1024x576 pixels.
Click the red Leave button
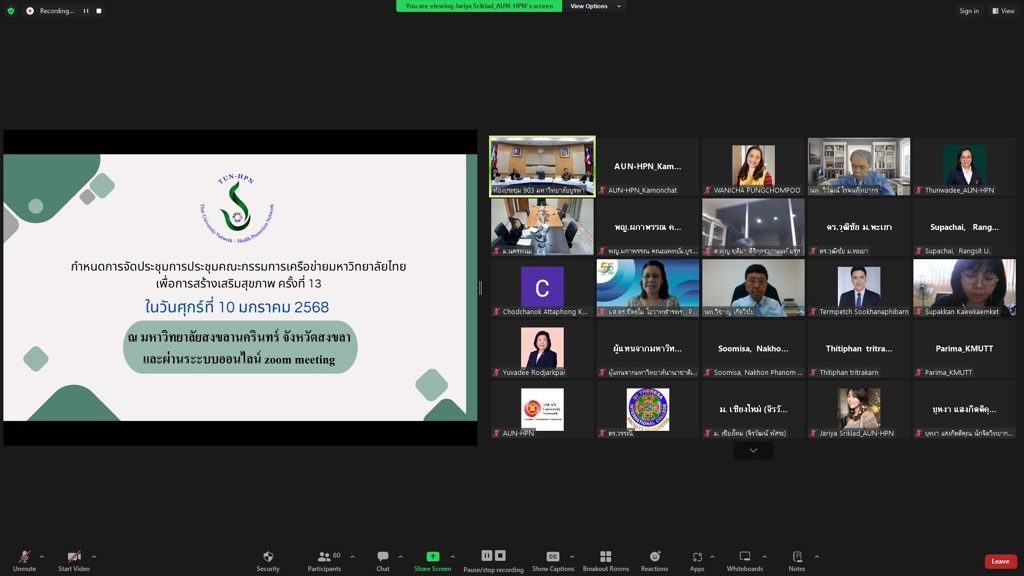click(x=1000, y=561)
